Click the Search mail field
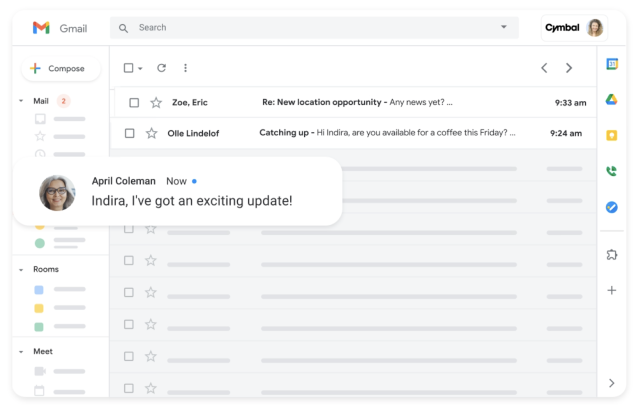 click(x=314, y=28)
